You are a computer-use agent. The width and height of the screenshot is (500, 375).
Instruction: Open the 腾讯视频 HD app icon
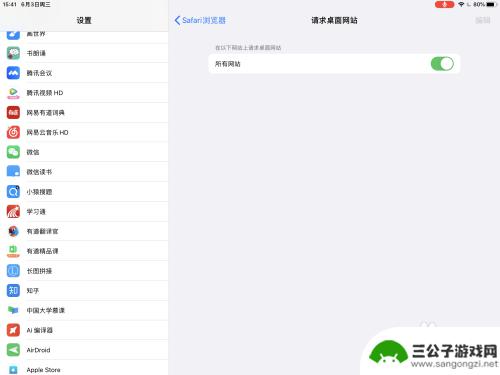[13, 93]
